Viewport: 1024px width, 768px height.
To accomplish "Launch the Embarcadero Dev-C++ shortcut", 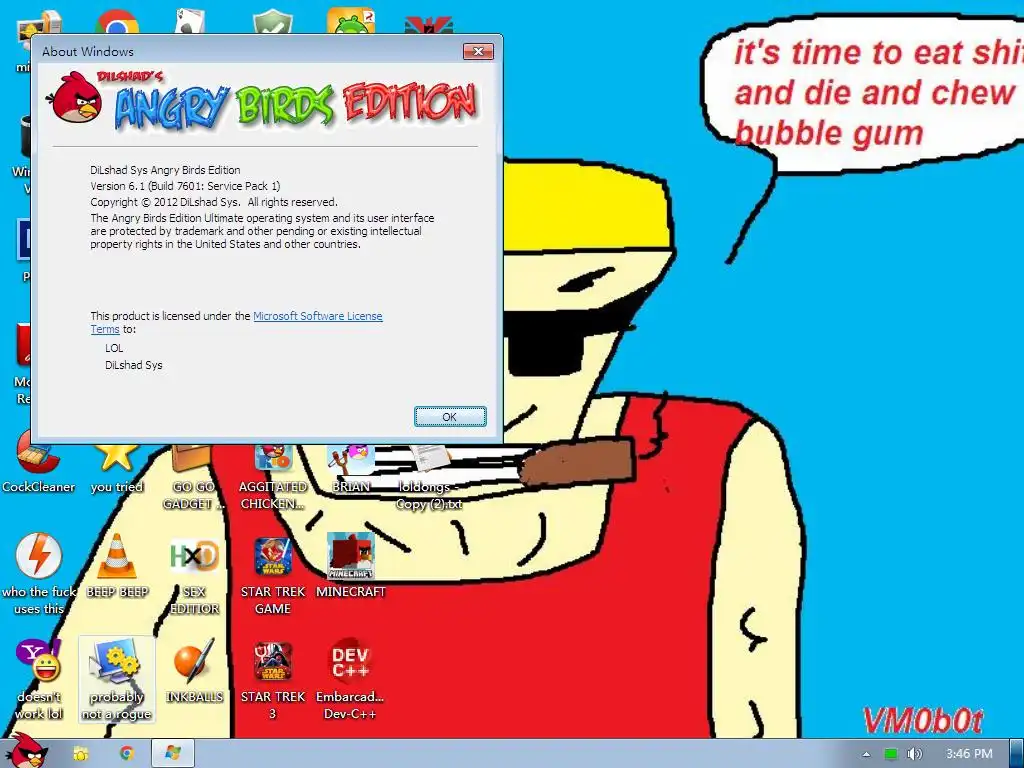I will 350,679.
